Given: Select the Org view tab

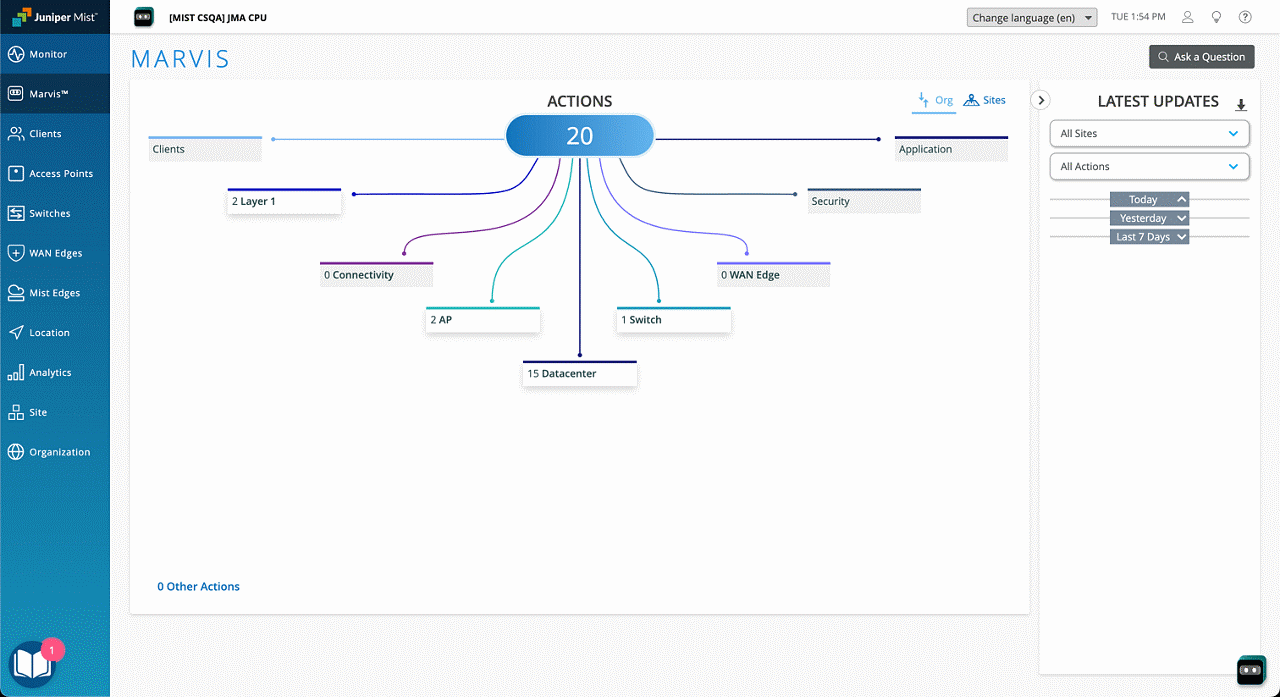Looking at the screenshot, I should click(x=933, y=100).
